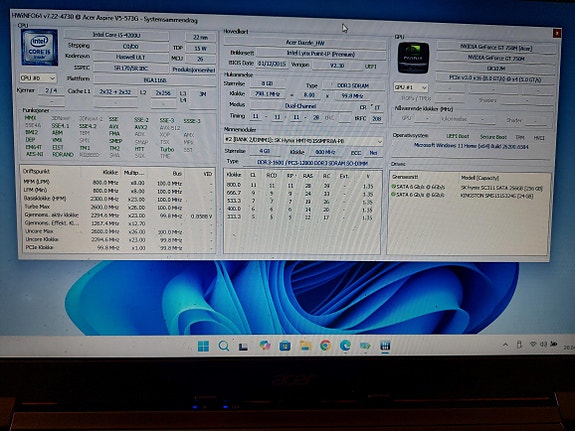Open the Windows Start menu
This screenshot has height=431, width=575.
tap(203, 346)
